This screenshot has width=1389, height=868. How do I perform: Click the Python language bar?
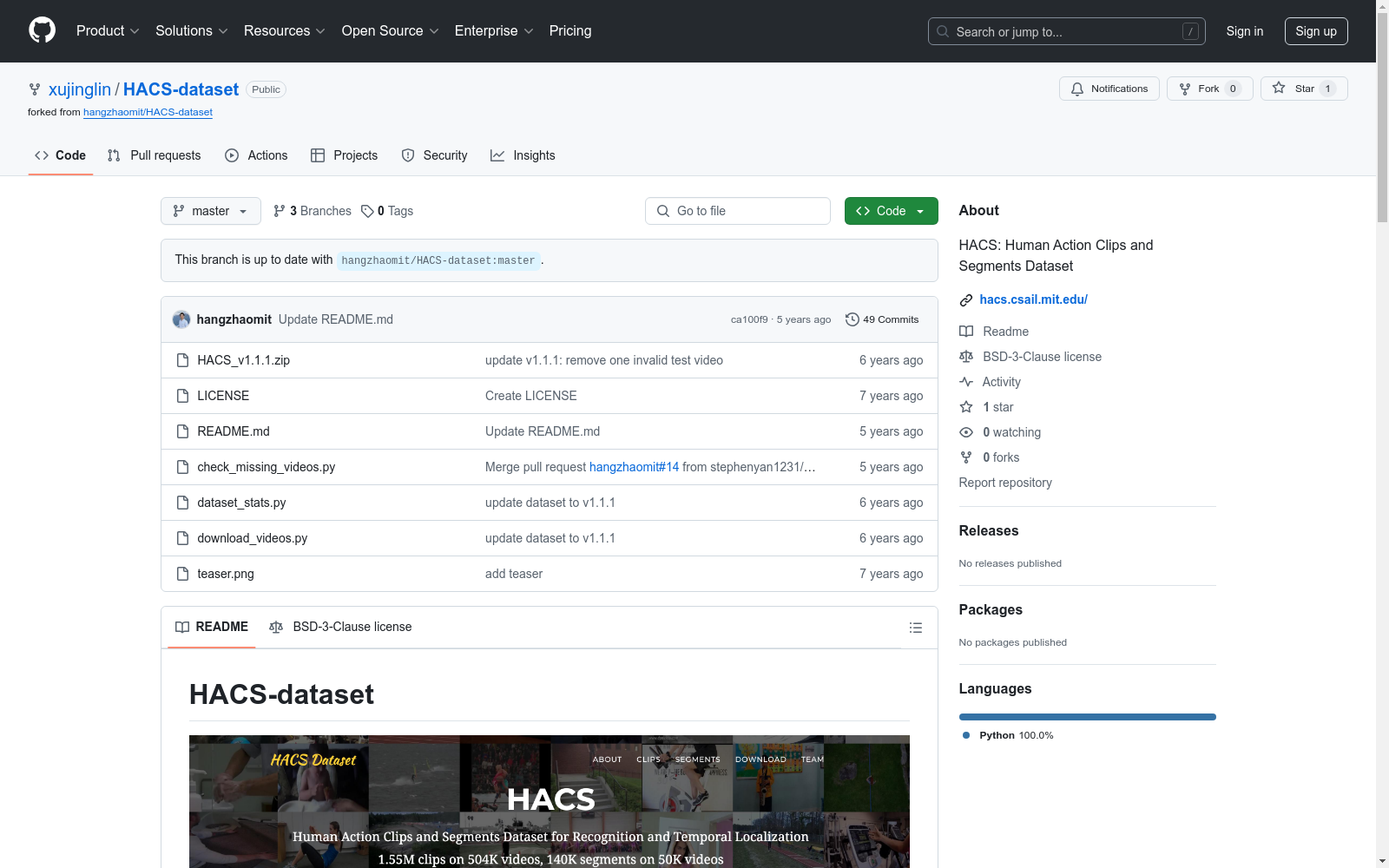(1088, 717)
